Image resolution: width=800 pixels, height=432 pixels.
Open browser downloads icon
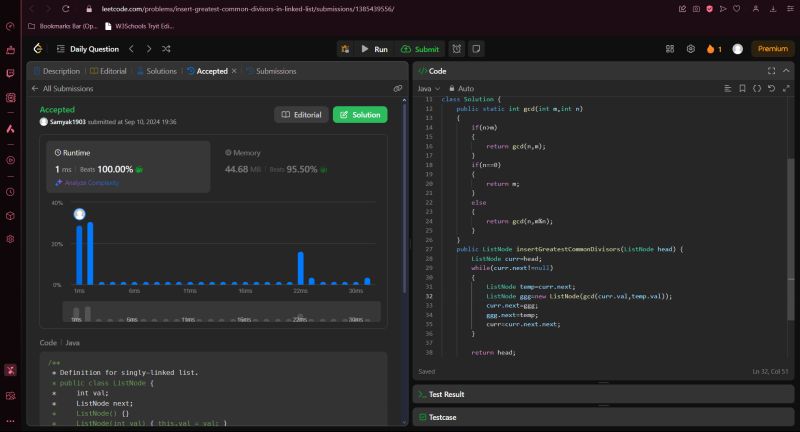773,9
